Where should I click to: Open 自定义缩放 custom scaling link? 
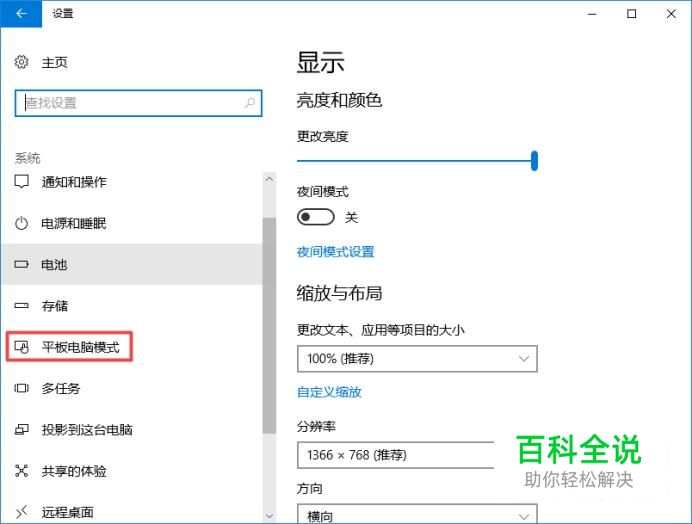pyautogui.click(x=329, y=392)
